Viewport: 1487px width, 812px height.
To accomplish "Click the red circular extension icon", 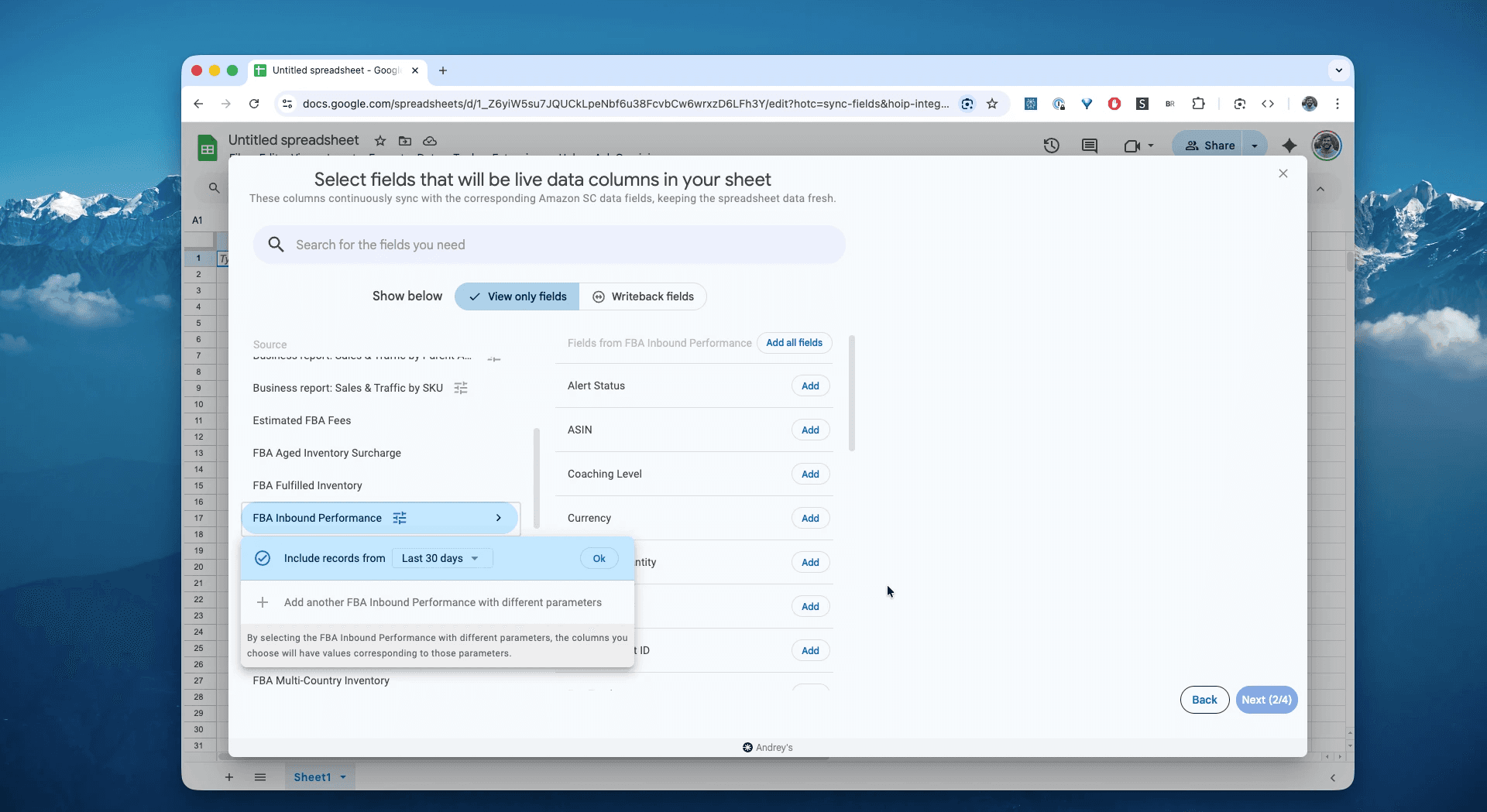I will click(1114, 104).
